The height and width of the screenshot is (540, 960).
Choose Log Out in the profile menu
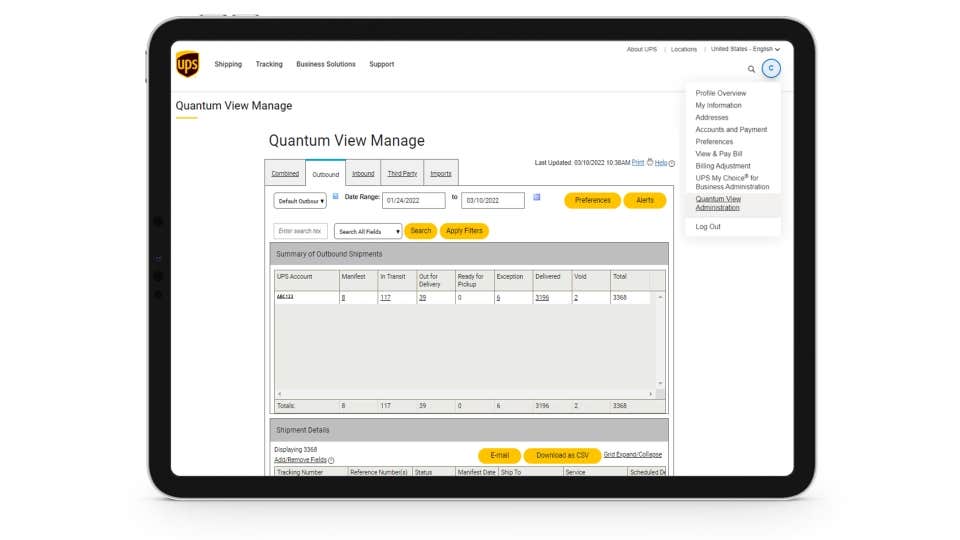click(708, 227)
